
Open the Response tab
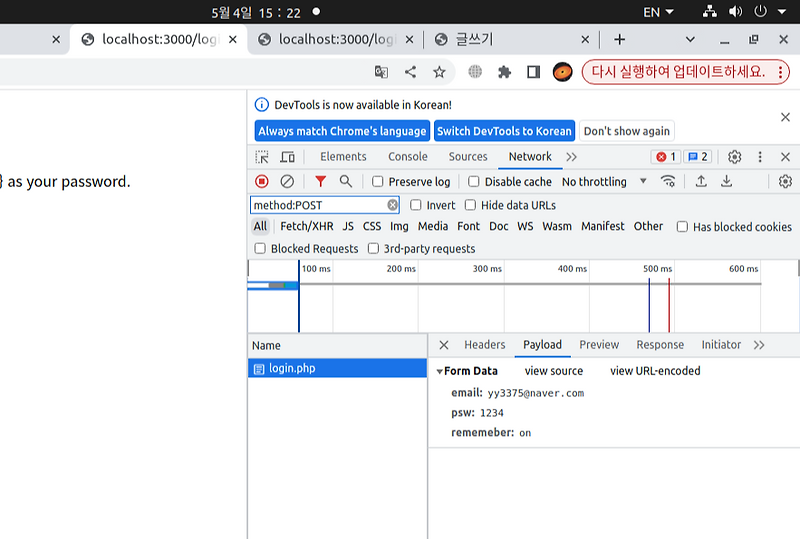[660, 345]
